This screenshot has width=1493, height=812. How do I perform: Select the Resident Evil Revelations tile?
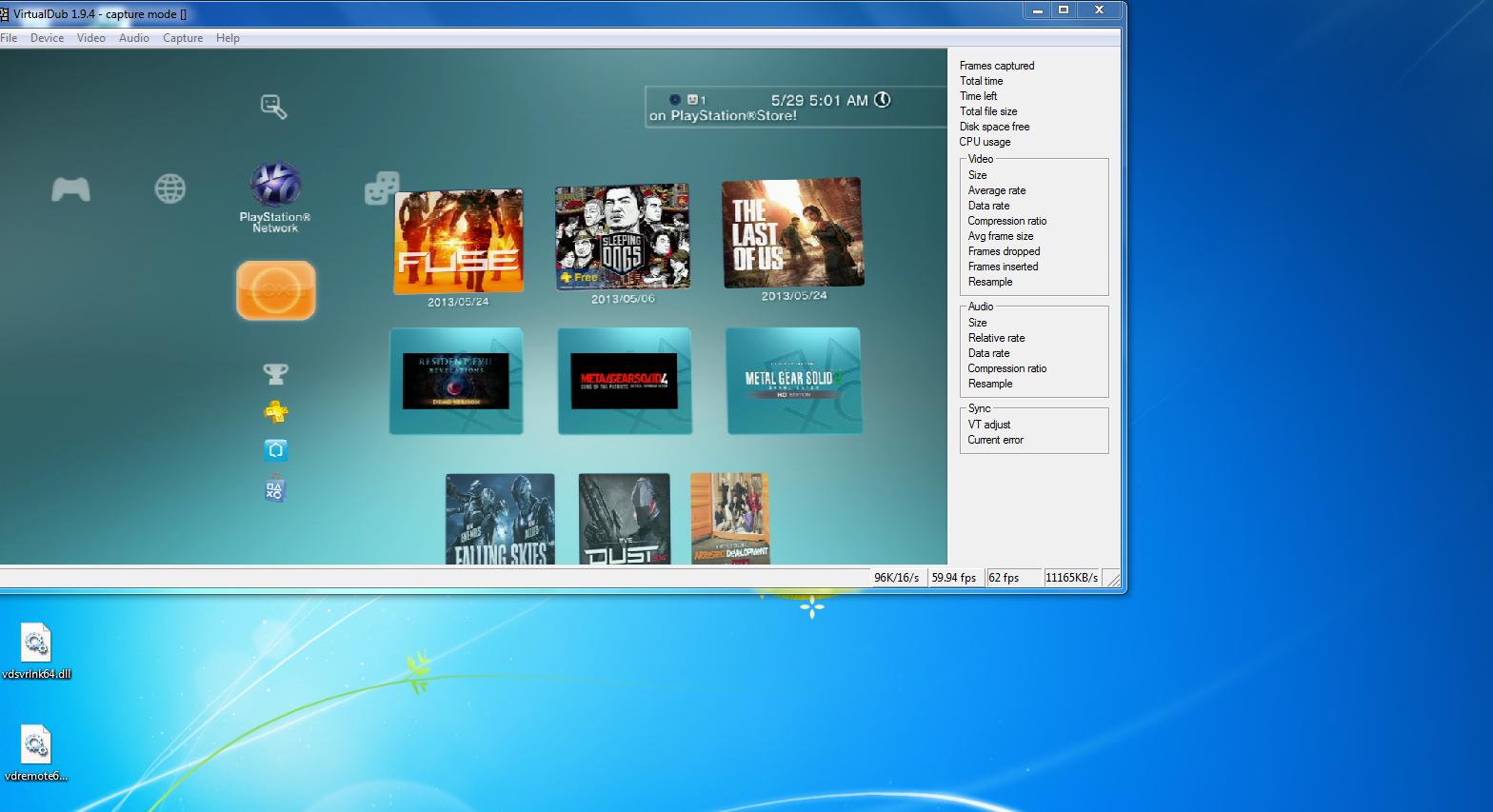coord(456,381)
